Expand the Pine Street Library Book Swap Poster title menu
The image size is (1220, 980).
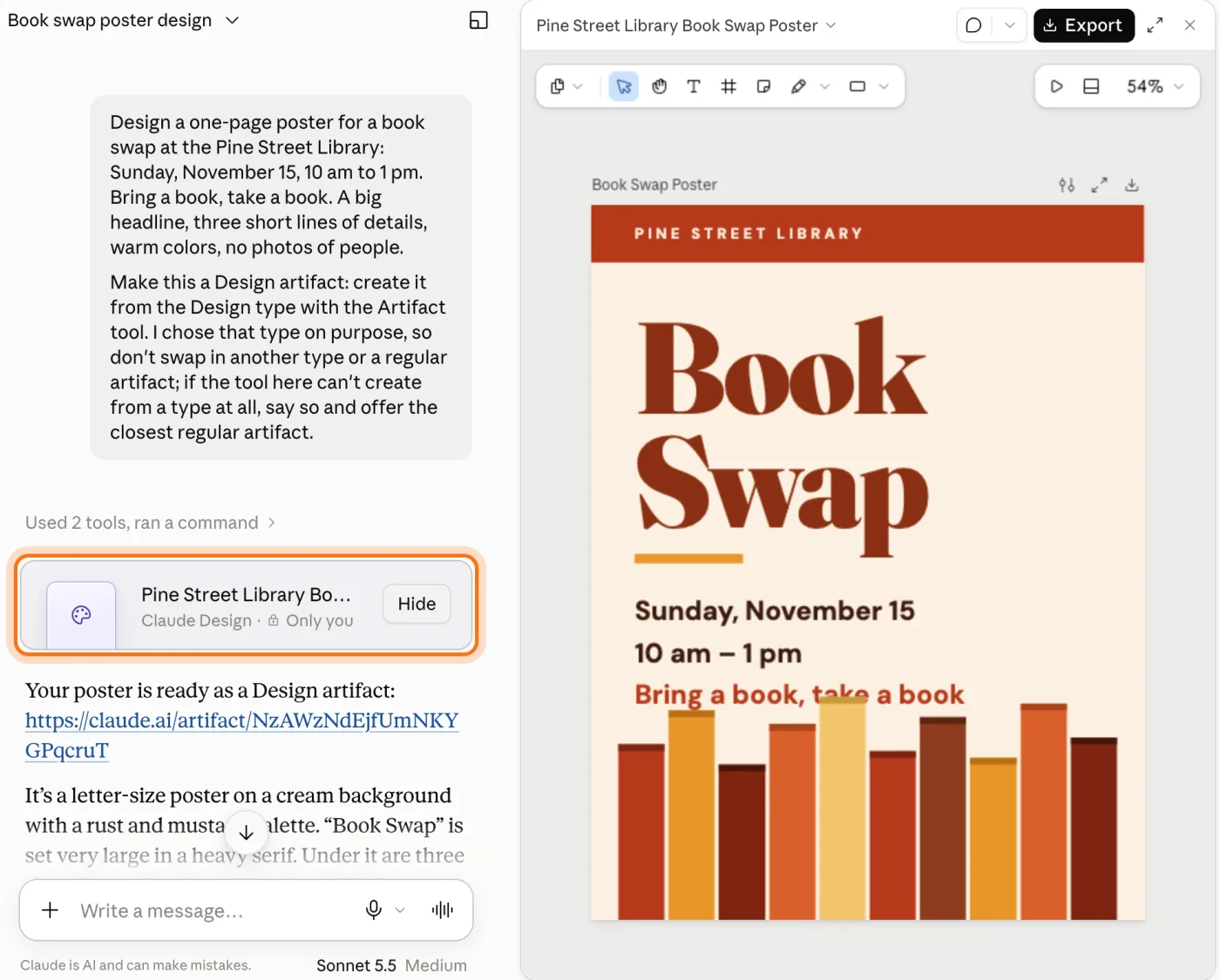point(686,25)
